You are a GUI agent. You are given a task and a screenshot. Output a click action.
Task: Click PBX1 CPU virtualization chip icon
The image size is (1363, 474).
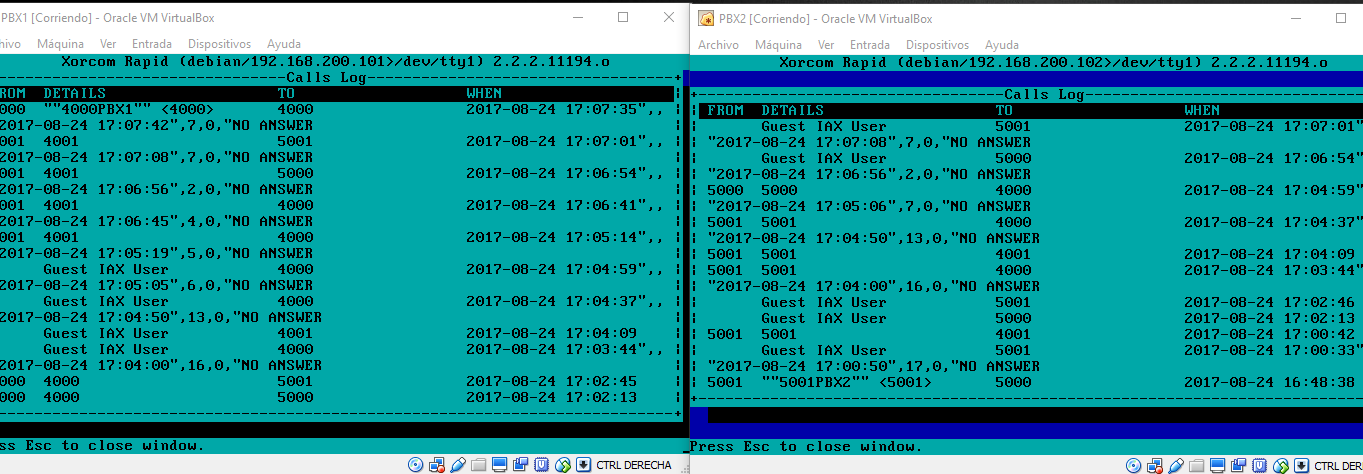[x=541, y=465]
